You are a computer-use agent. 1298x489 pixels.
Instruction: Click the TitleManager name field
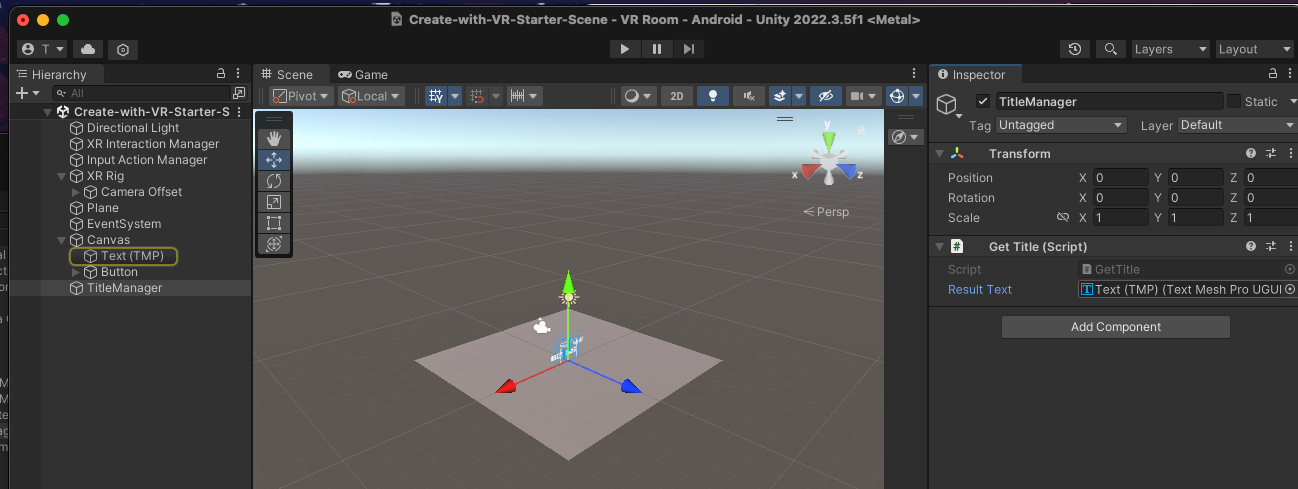click(x=1109, y=101)
